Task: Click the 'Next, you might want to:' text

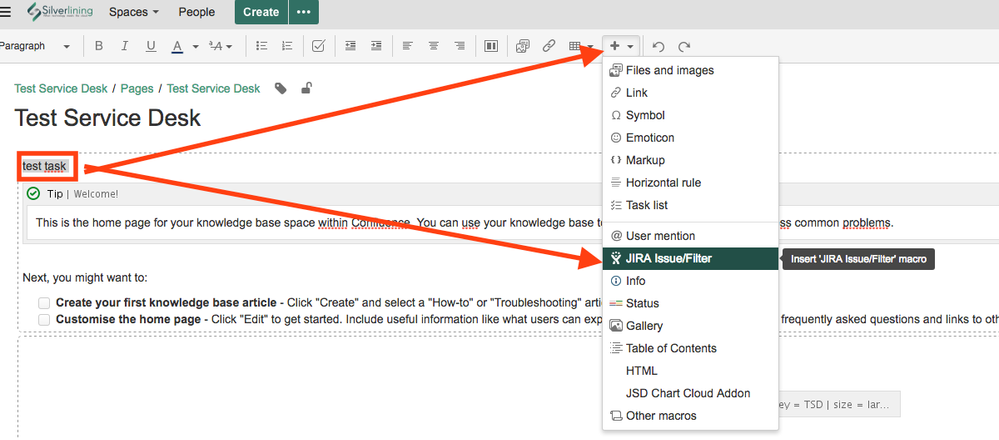Action: [x=85, y=278]
